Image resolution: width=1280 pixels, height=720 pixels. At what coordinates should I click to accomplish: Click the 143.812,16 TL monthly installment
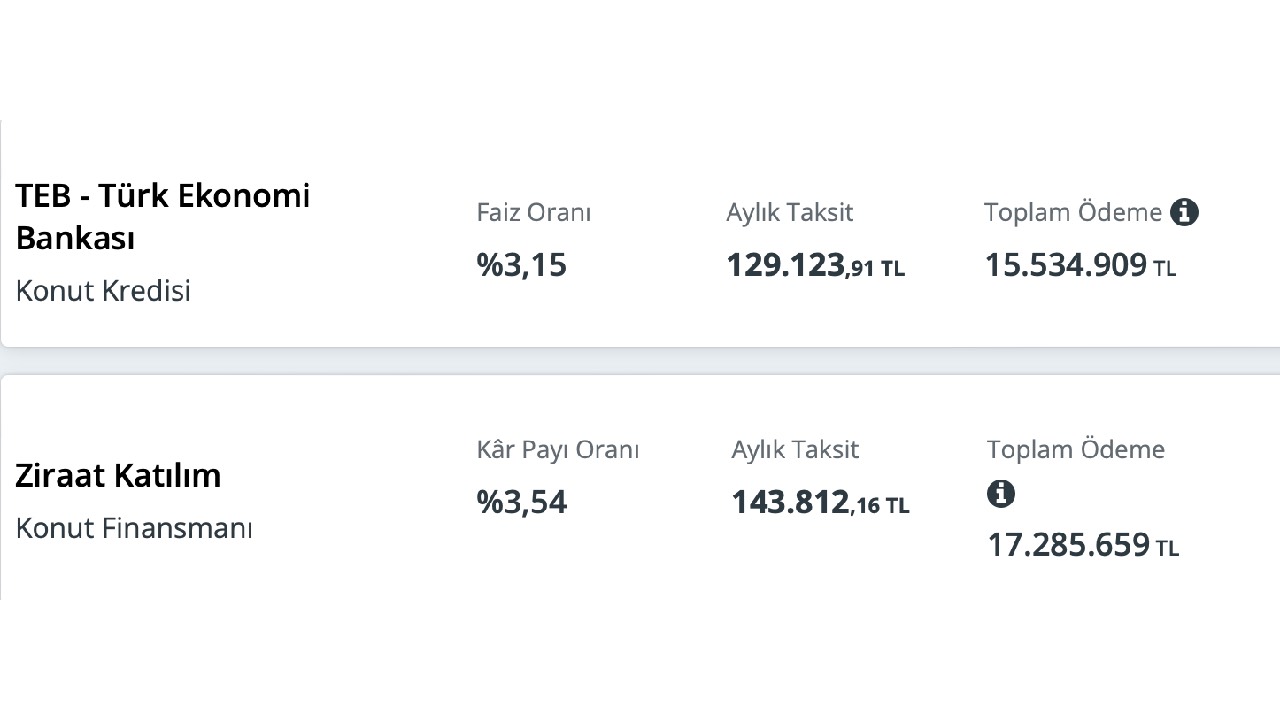pos(820,502)
